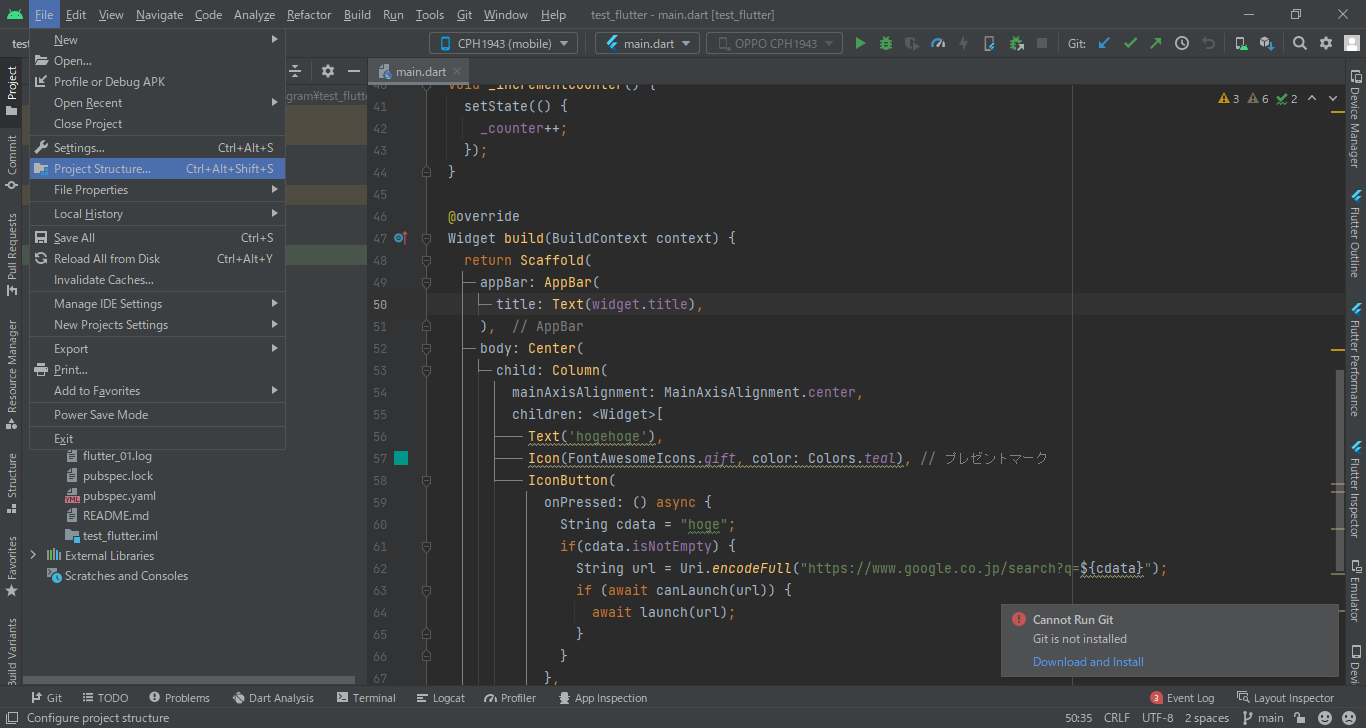Open CPH1943 (mobile) device dropdown

pos(504,43)
